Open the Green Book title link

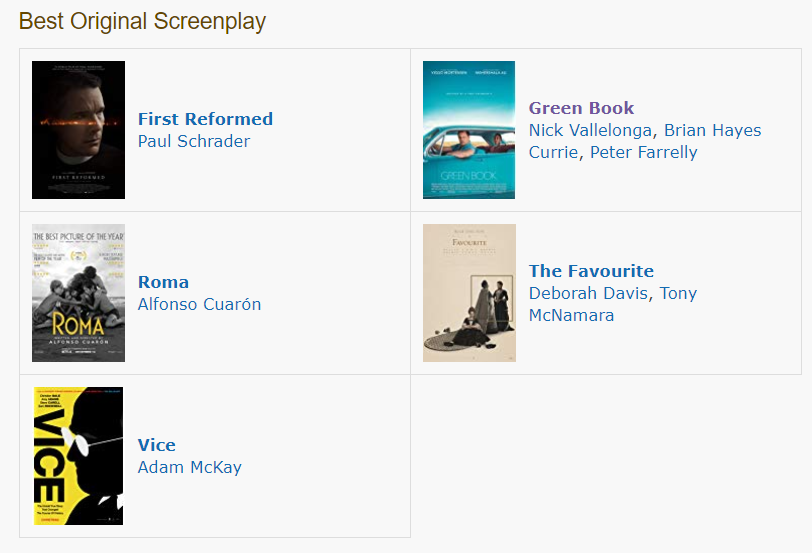pos(581,108)
